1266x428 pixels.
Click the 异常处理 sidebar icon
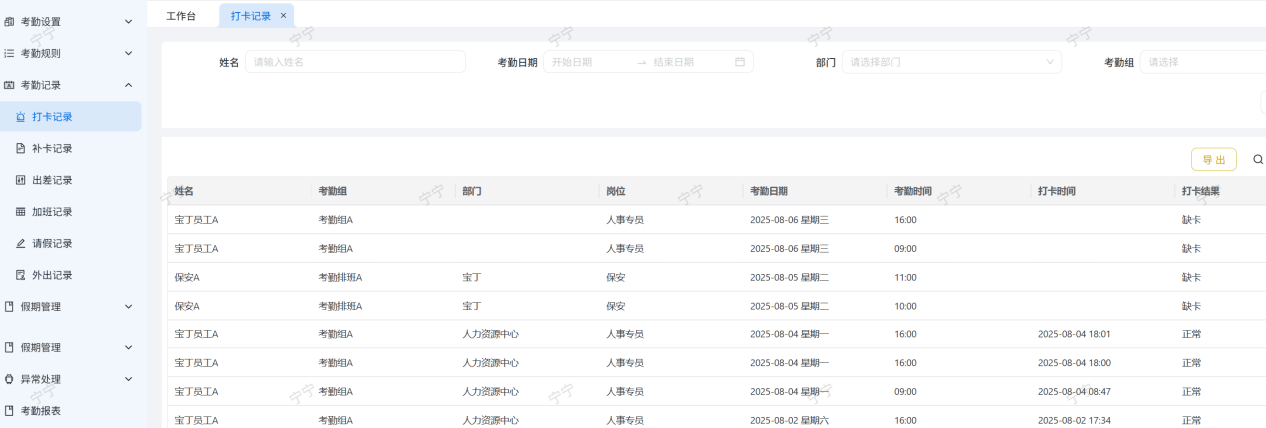tap(9, 379)
